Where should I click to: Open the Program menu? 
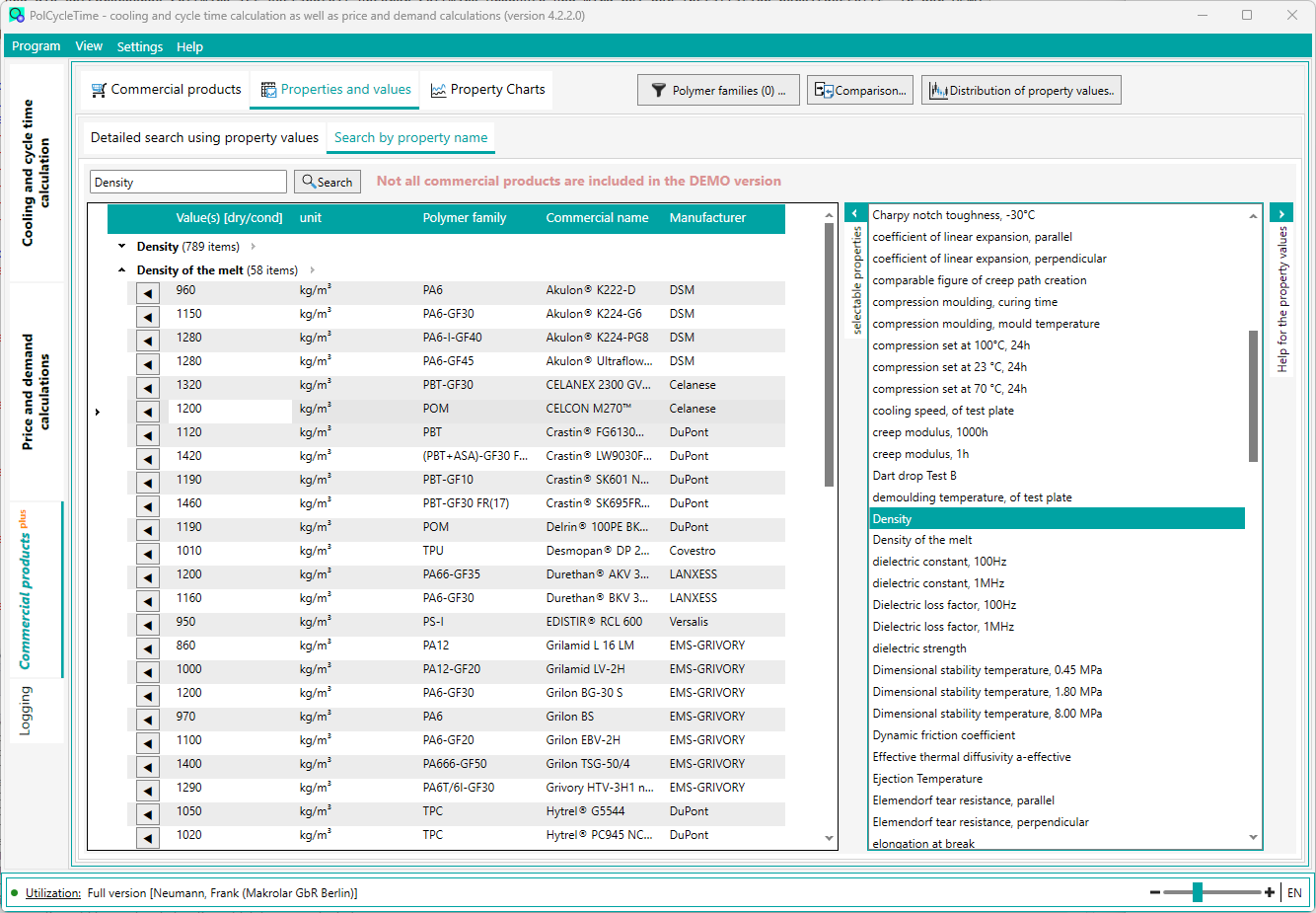[37, 46]
